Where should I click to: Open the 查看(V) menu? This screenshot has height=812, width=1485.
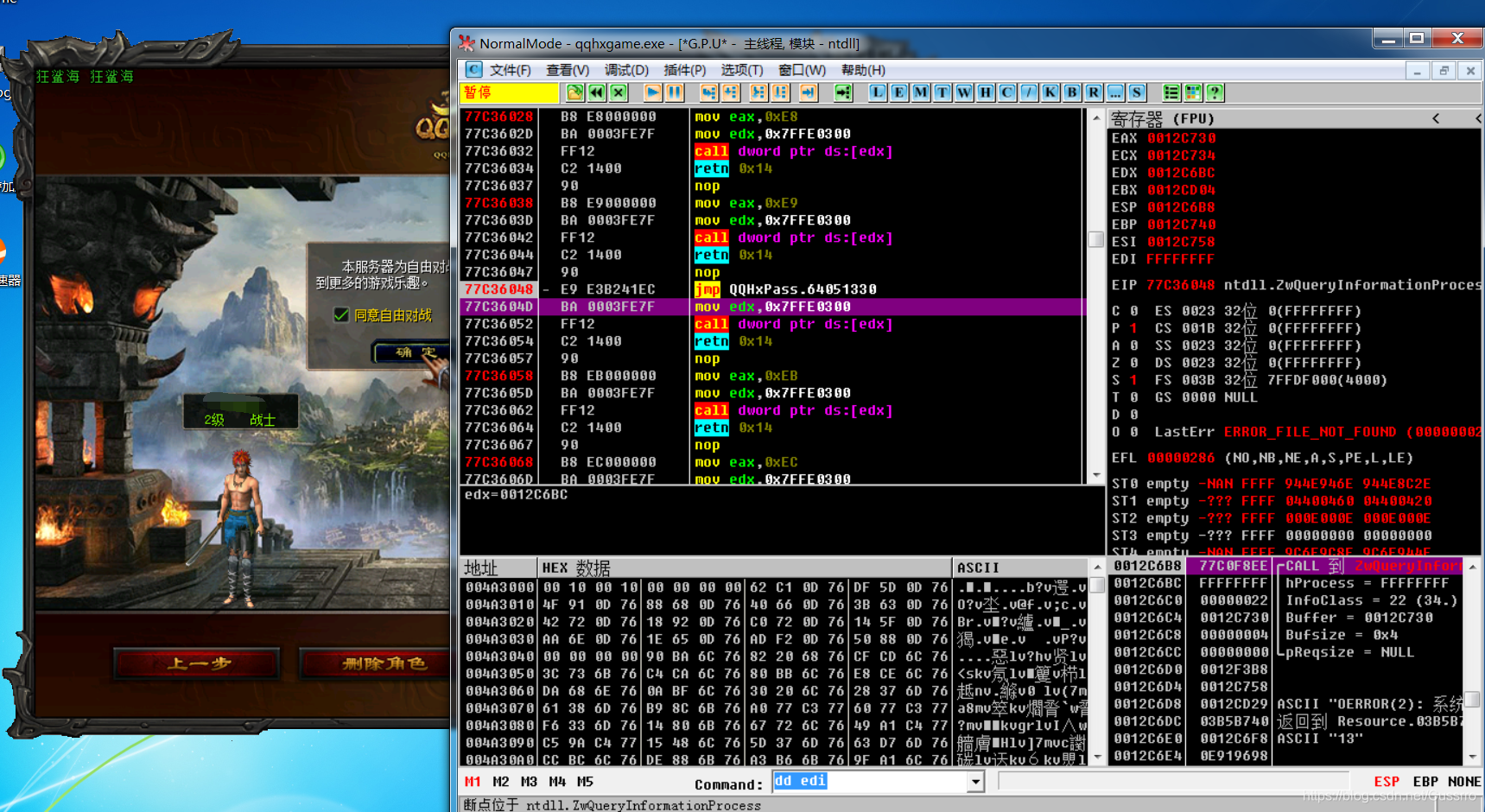click(568, 70)
